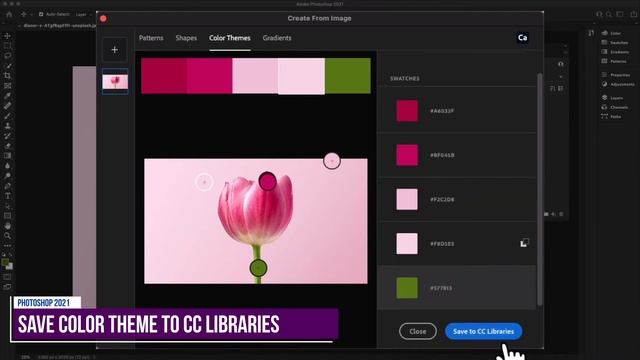Select the Gradient tool

click(7, 156)
